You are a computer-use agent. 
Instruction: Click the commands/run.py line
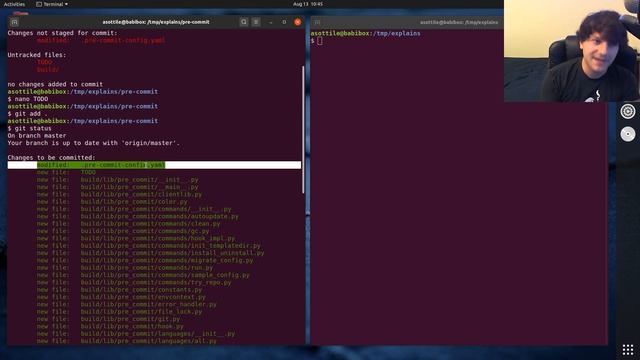tap(125, 268)
